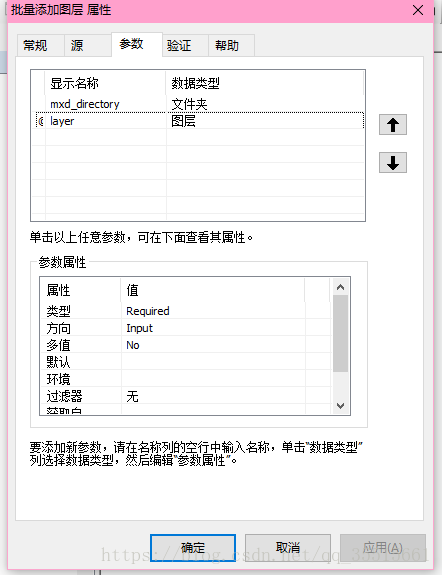The width and height of the screenshot is (442, 575).
Task: Click the 值 column header
Action: (x=213, y=290)
